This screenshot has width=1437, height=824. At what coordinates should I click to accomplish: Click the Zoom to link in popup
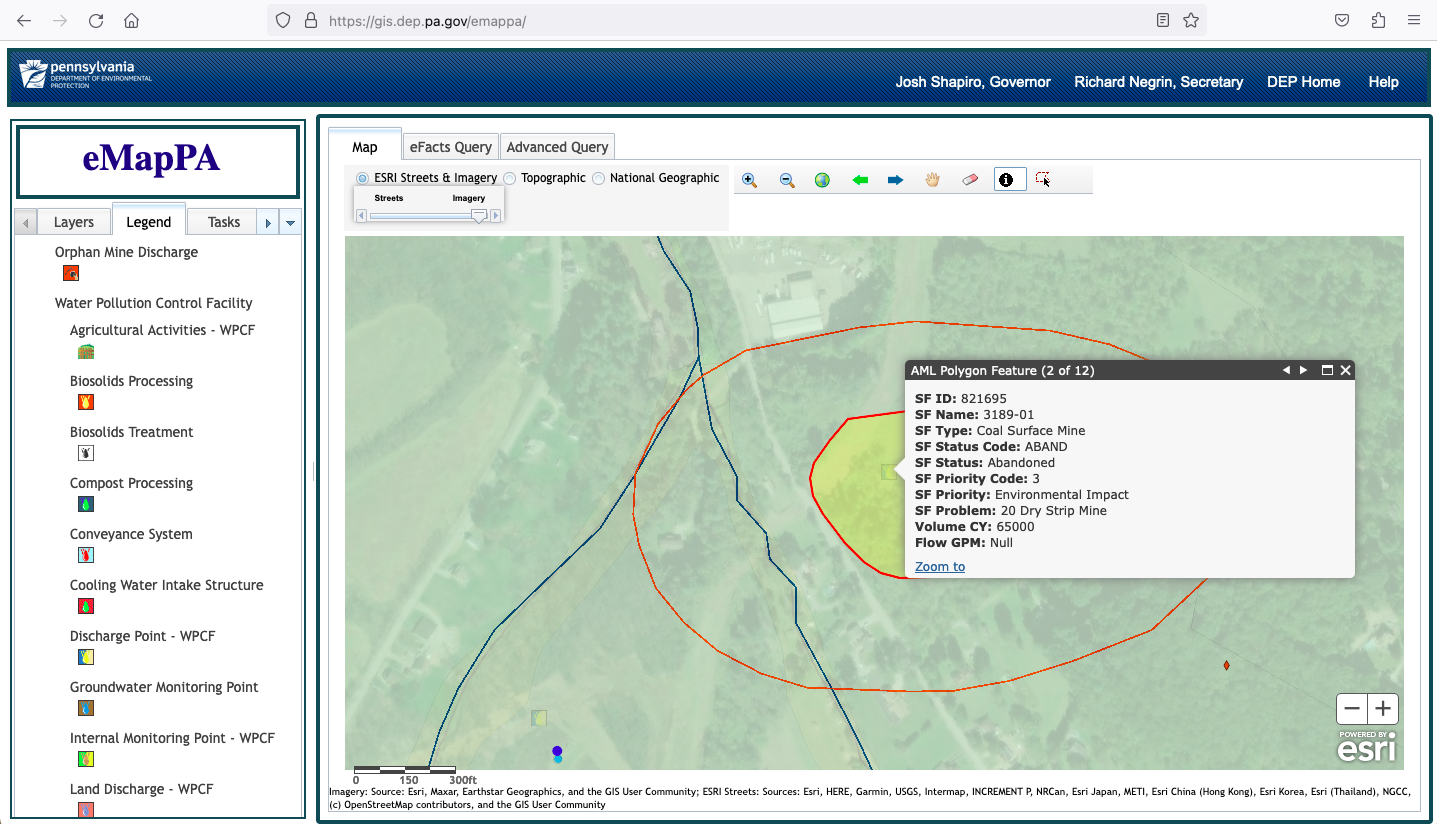coord(939,567)
